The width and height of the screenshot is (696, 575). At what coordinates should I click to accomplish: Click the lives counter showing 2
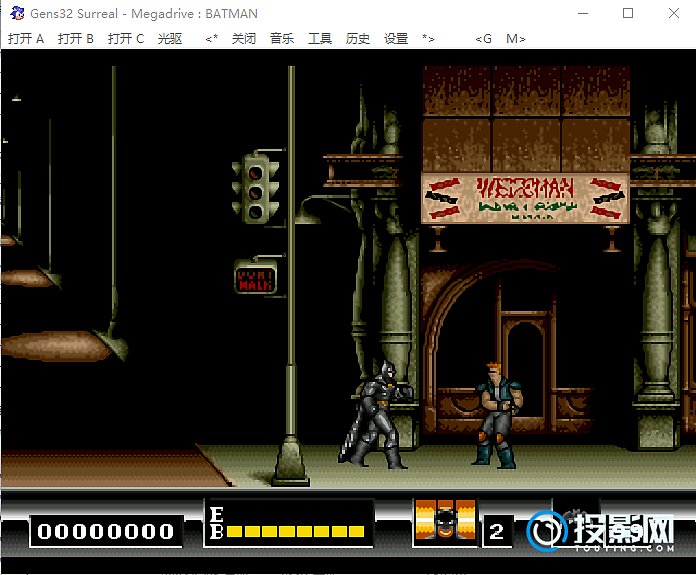click(x=497, y=531)
